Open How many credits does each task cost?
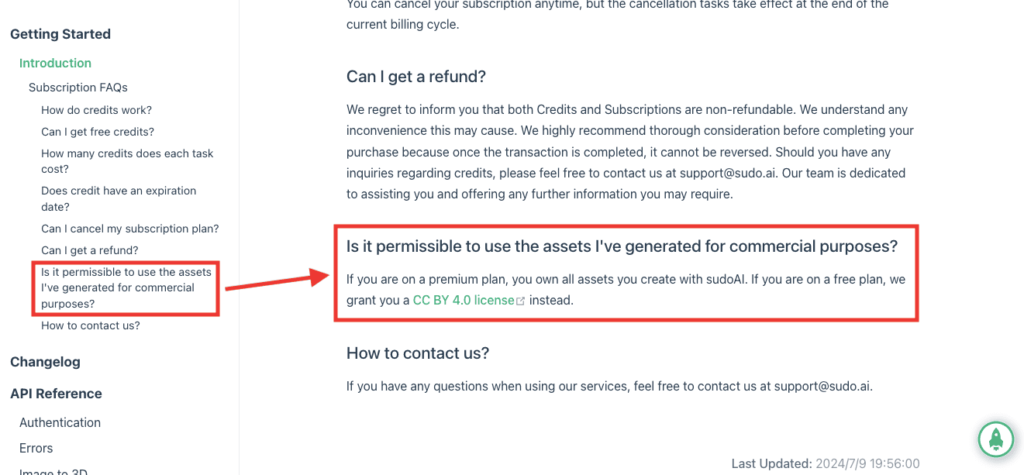 (127, 161)
